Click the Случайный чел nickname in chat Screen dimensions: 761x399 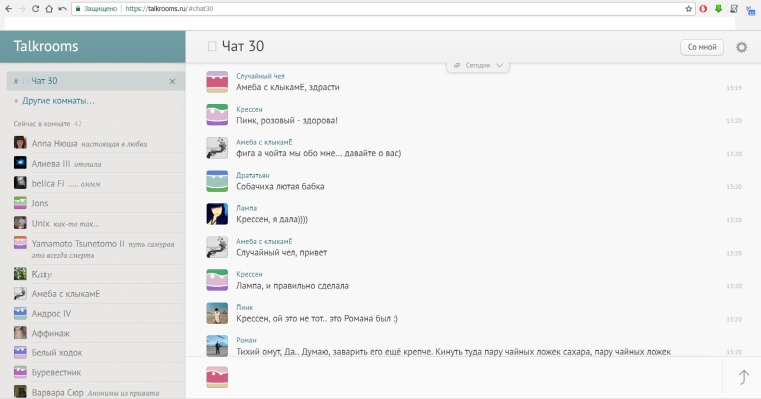point(260,76)
